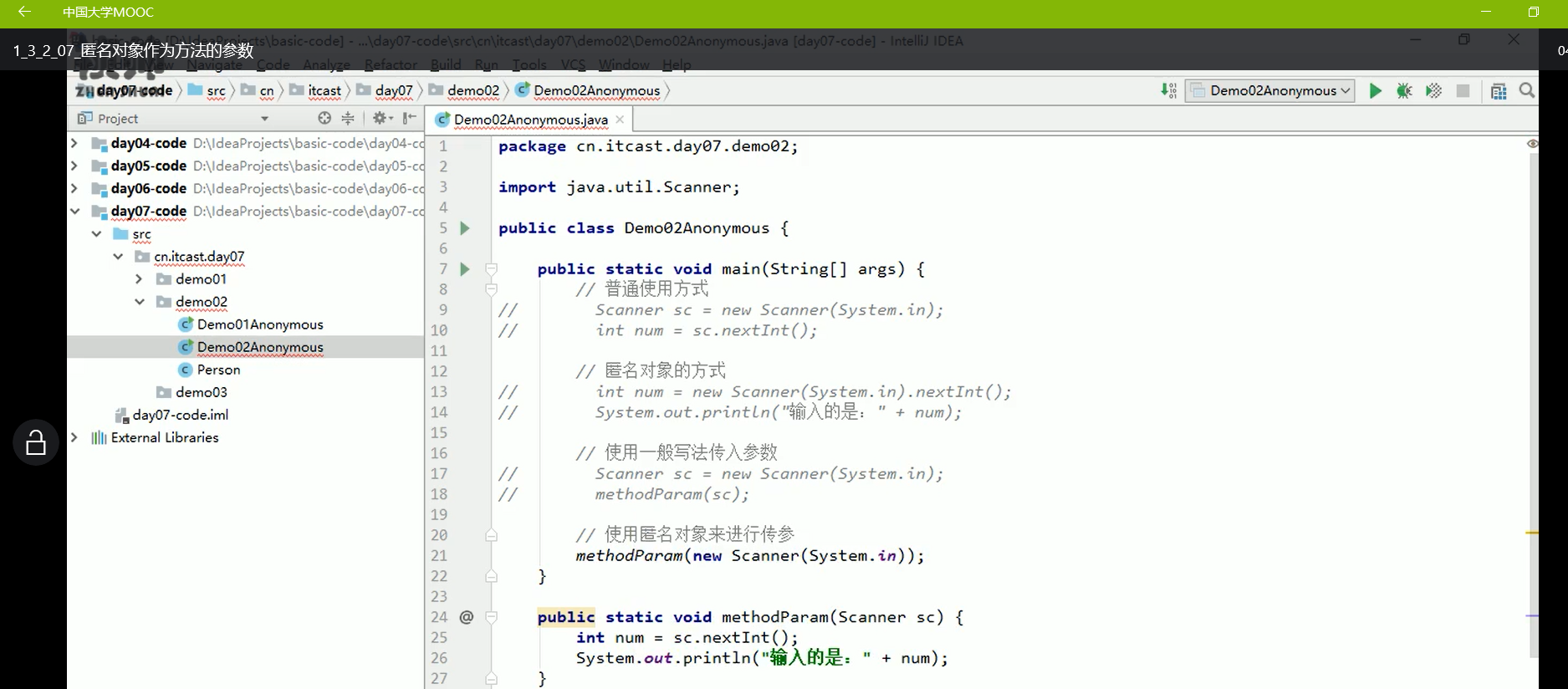
Task: Go back with the MOOC back arrow
Action: pyautogui.click(x=23, y=12)
